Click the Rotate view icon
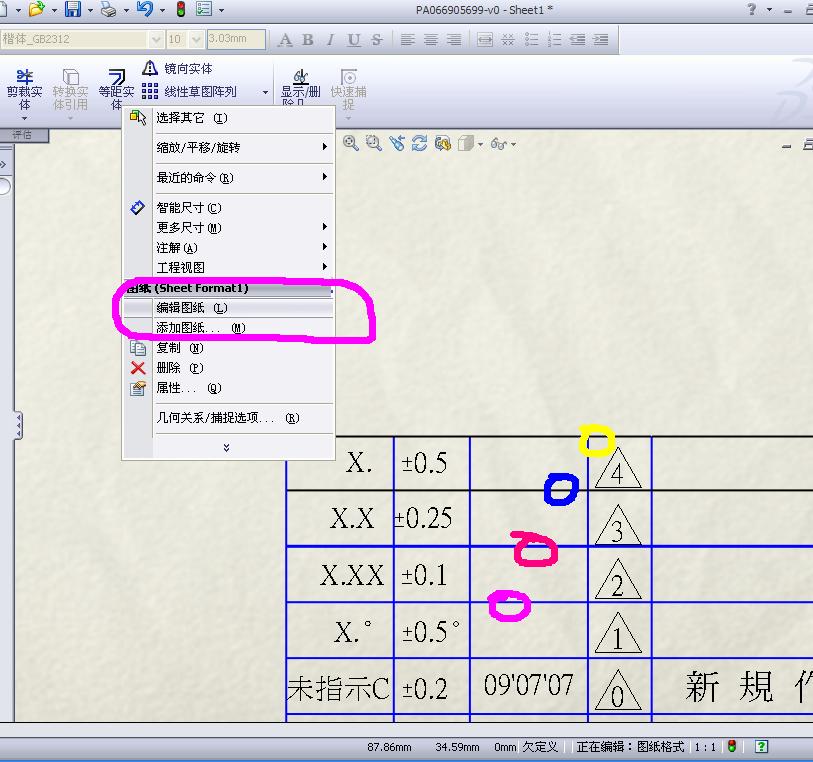This screenshot has width=813, height=762. pos(419,143)
